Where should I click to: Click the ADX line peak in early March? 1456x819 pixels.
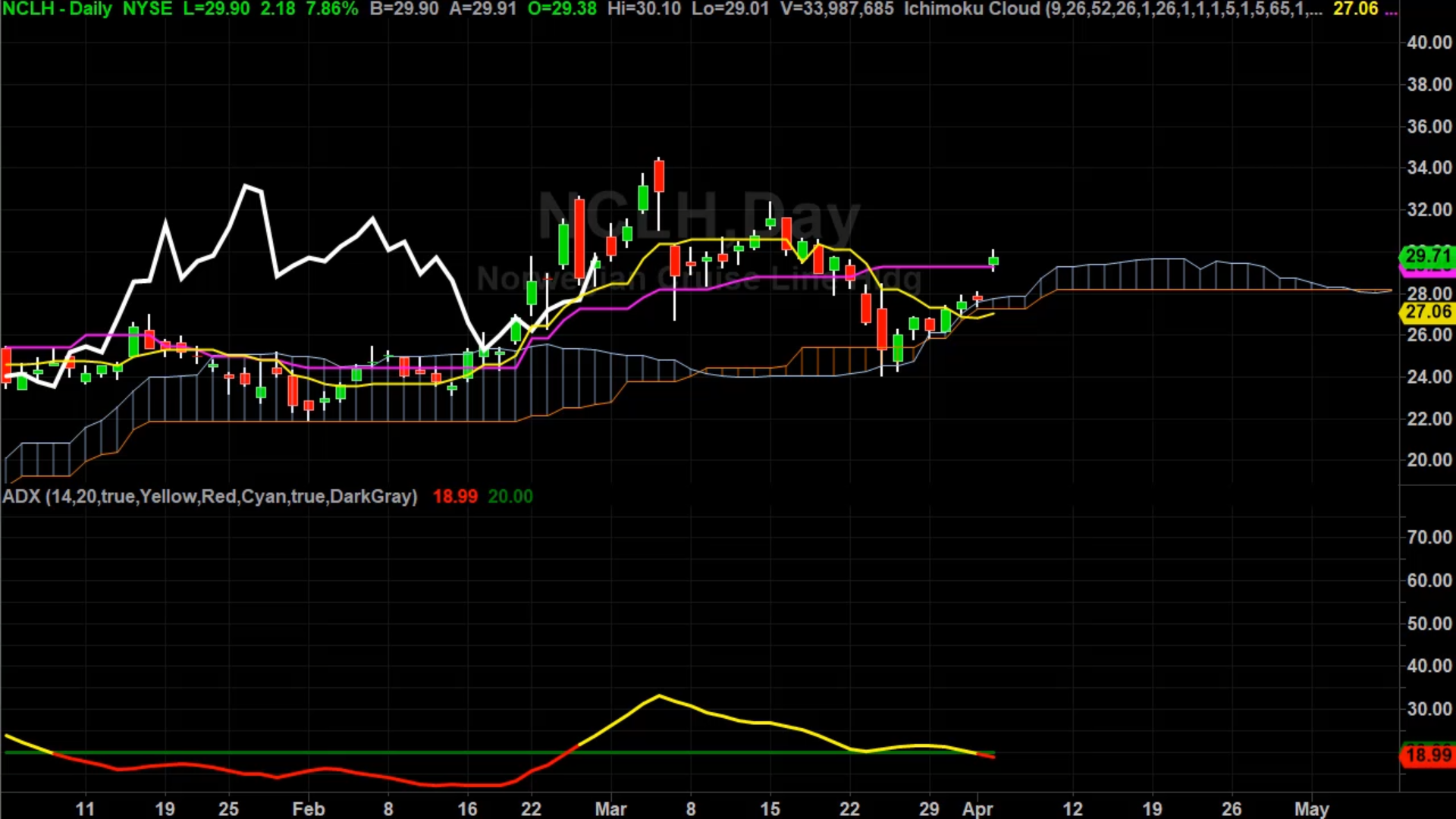click(x=659, y=695)
